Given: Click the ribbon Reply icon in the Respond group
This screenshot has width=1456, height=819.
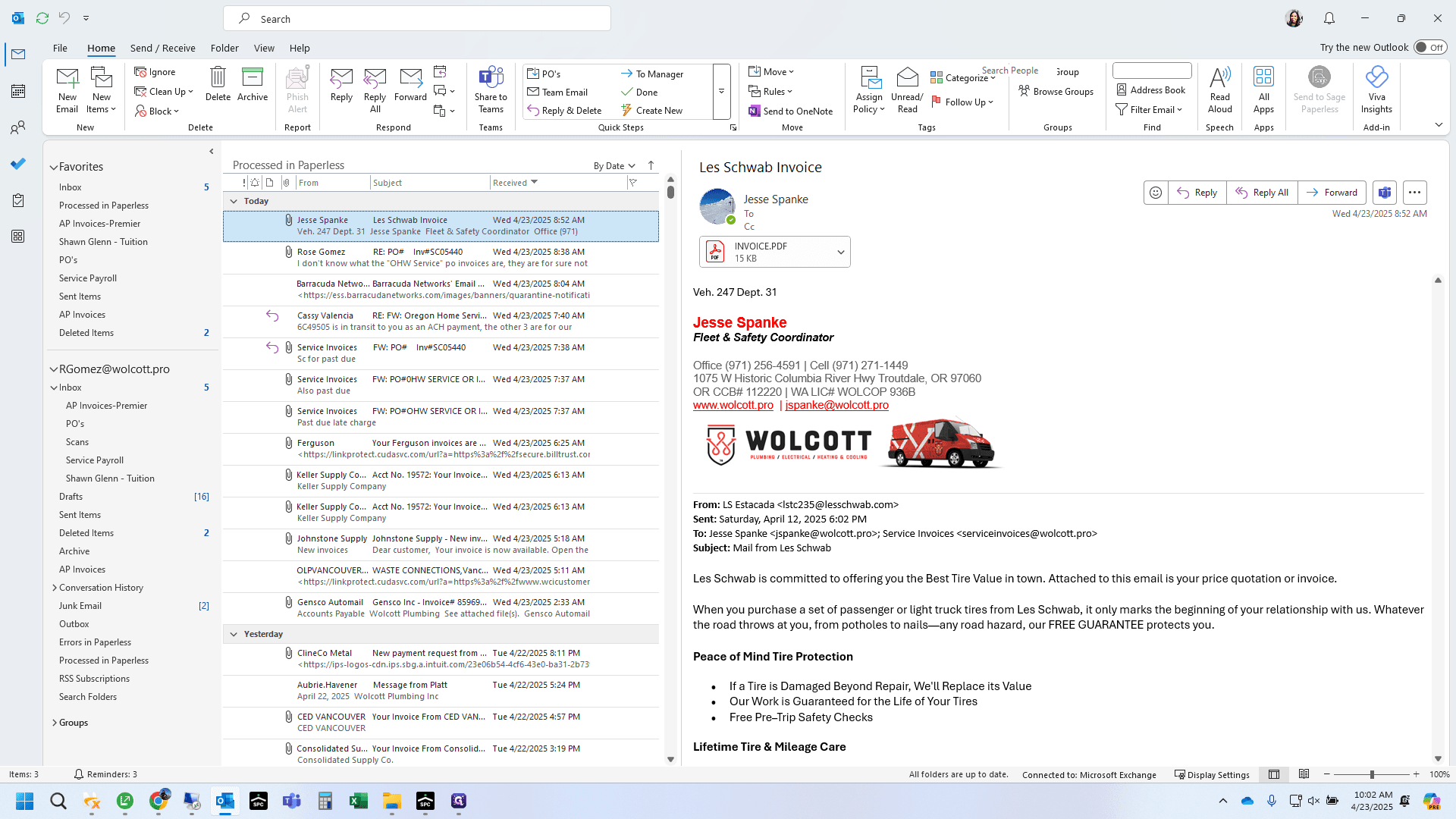Looking at the screenshot, I should (341, 84).
